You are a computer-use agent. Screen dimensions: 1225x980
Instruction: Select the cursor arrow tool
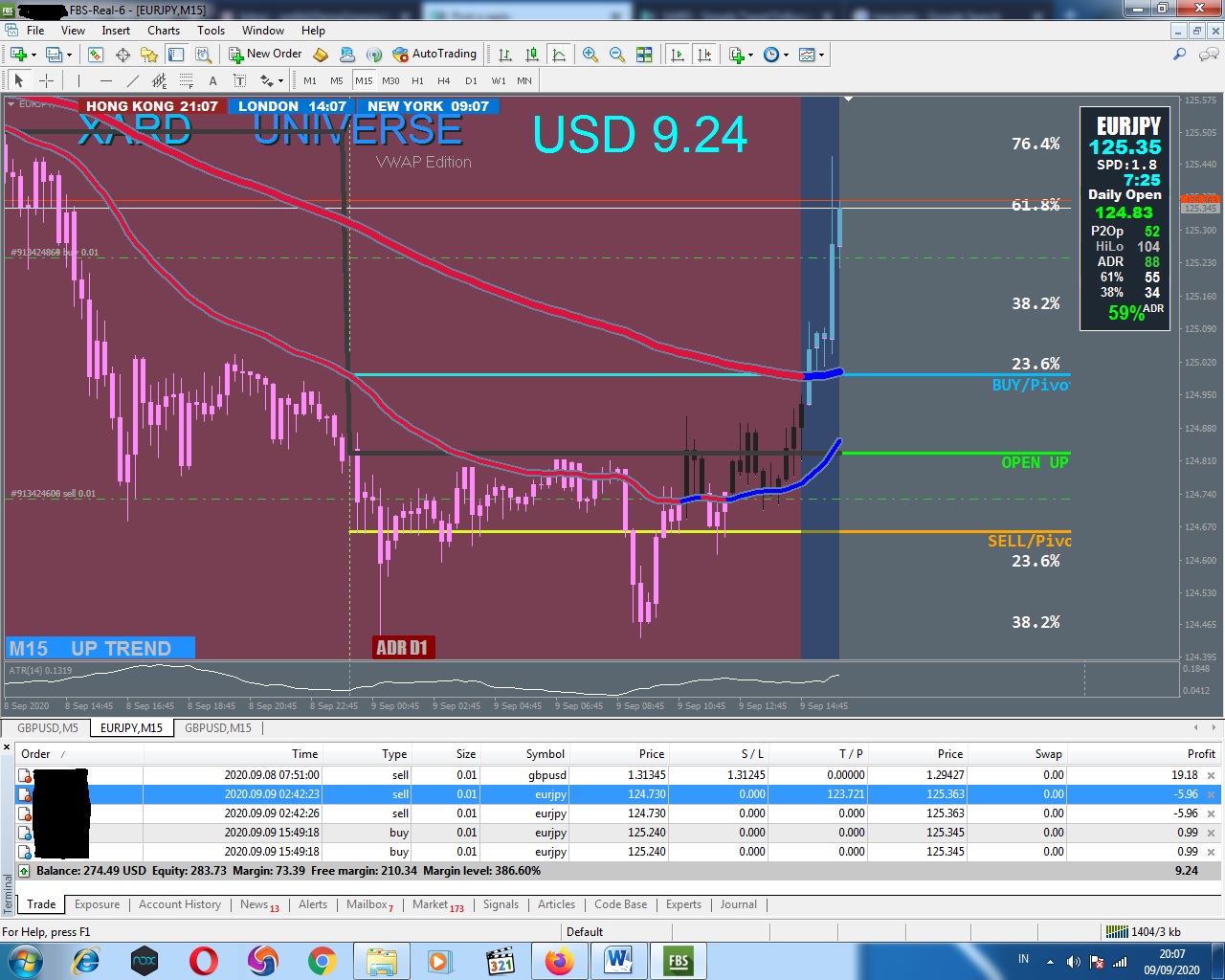(19, 80)
